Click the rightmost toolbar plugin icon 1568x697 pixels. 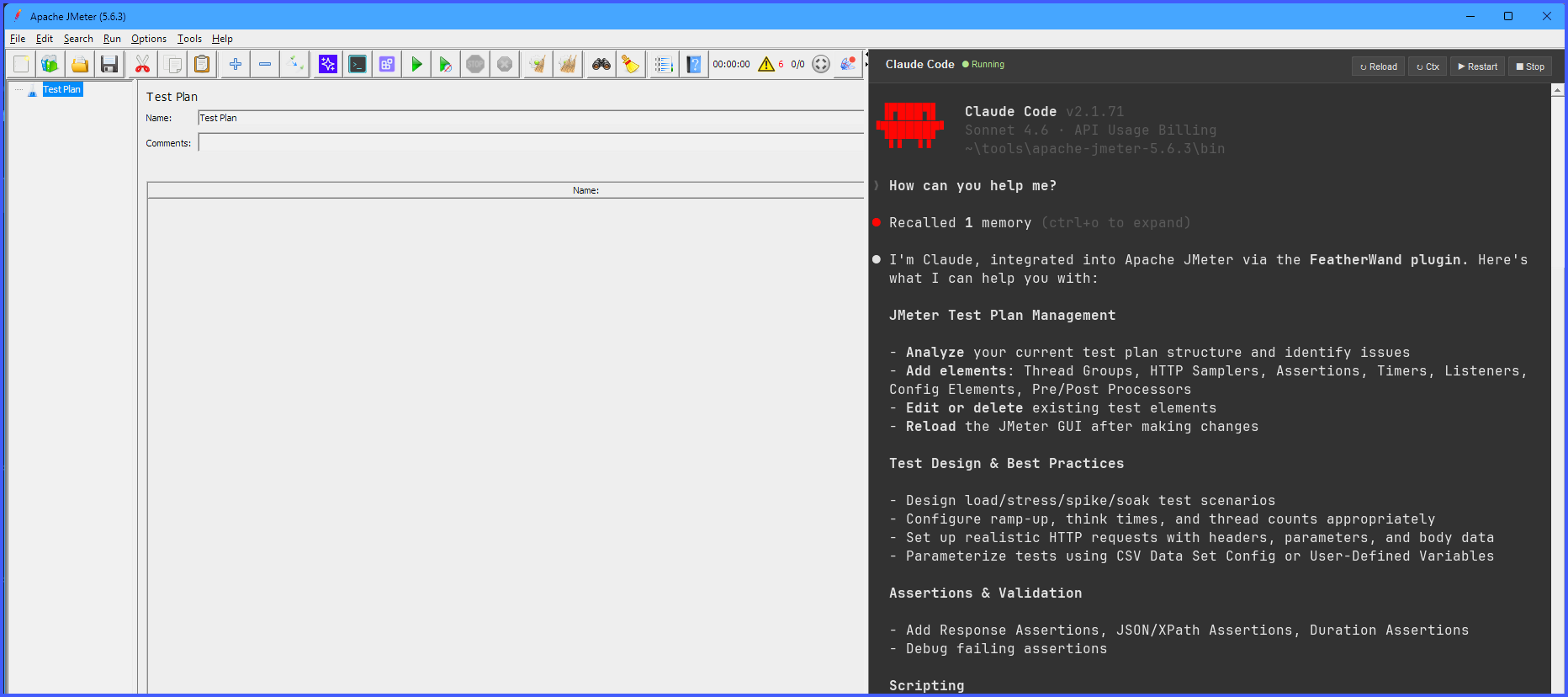coord(848,64)
